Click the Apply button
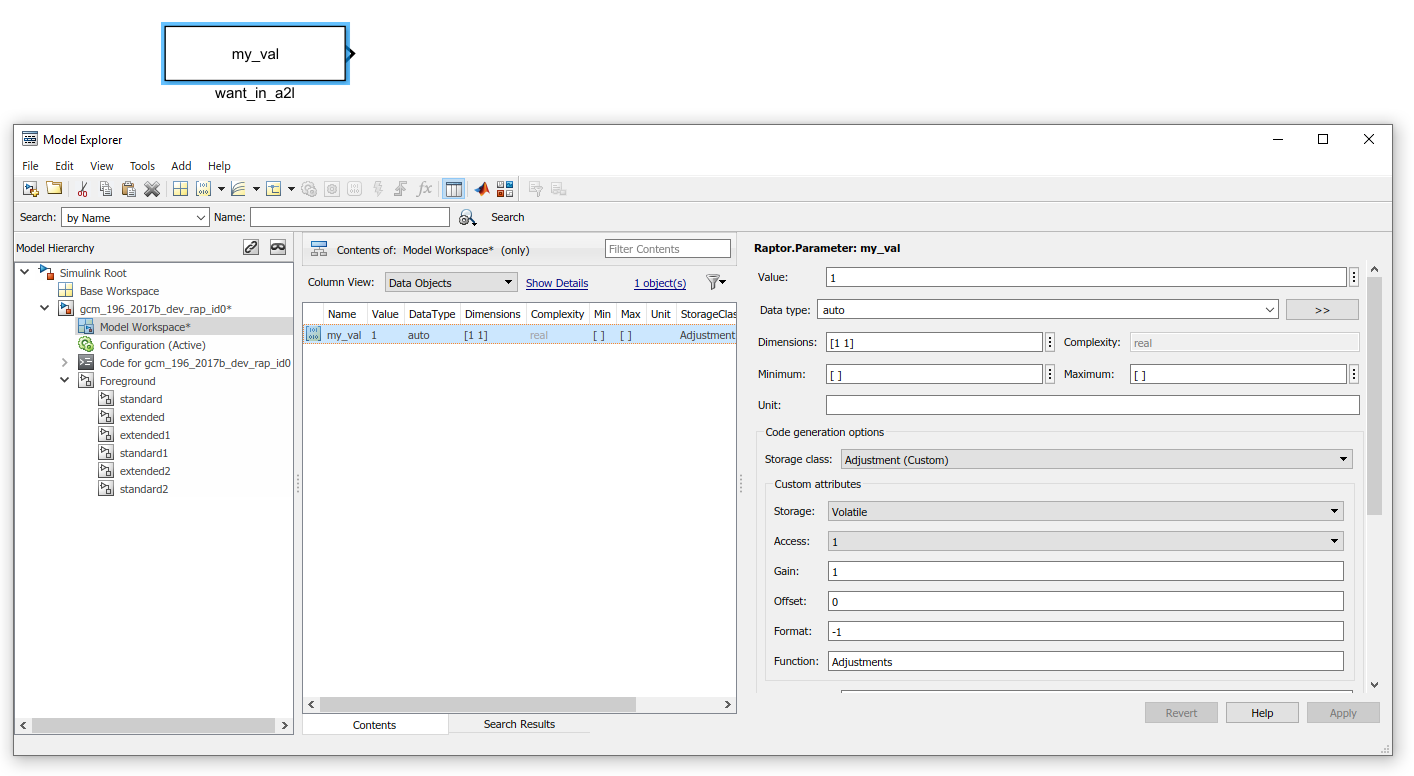 click(x=1343, y=713)
